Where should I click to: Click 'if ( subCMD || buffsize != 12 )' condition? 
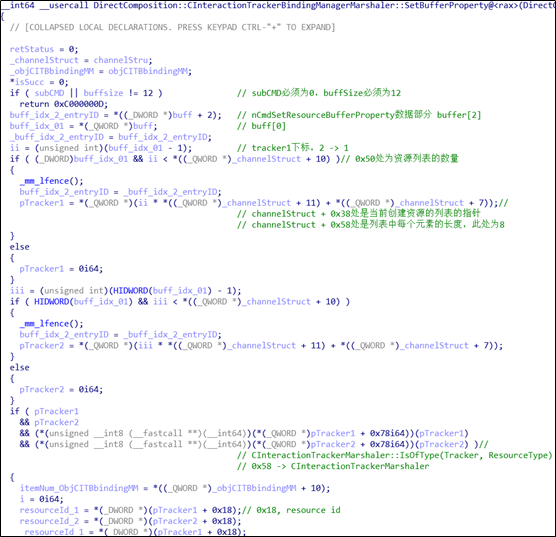86,93
